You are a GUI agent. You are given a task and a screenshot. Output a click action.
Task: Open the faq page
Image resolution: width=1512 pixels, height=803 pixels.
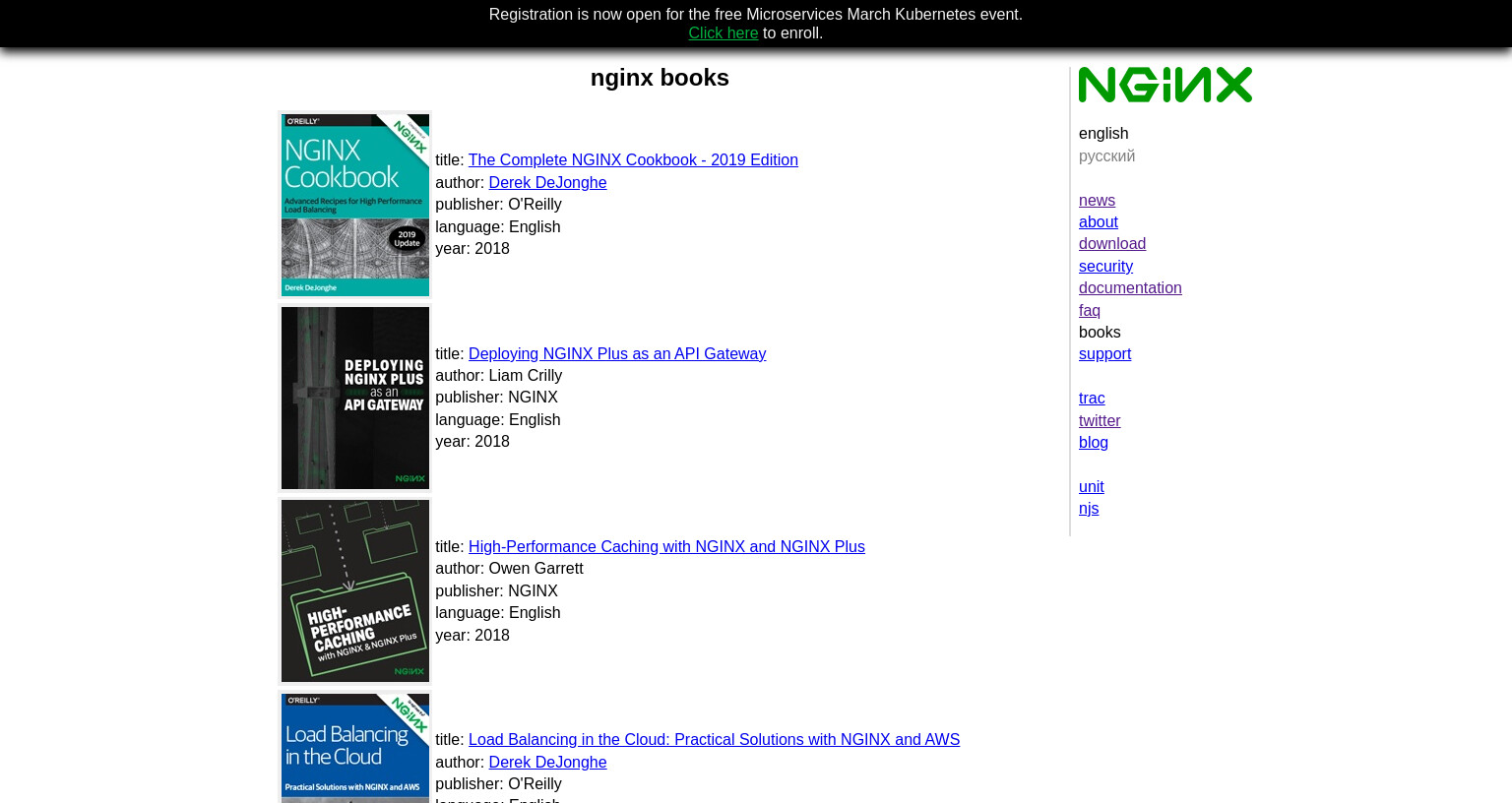(1090, 310)
